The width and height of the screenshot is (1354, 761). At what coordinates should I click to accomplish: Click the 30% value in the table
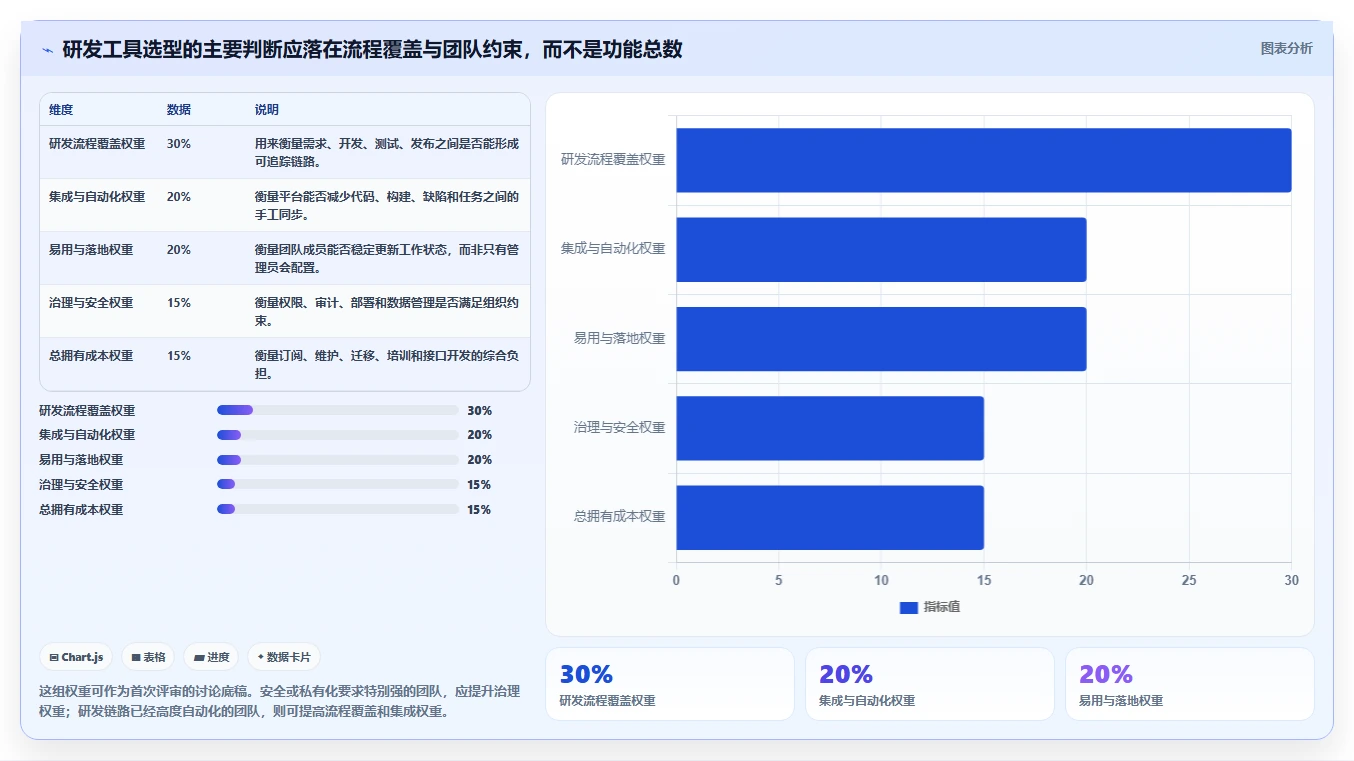(x=179, y=144)
